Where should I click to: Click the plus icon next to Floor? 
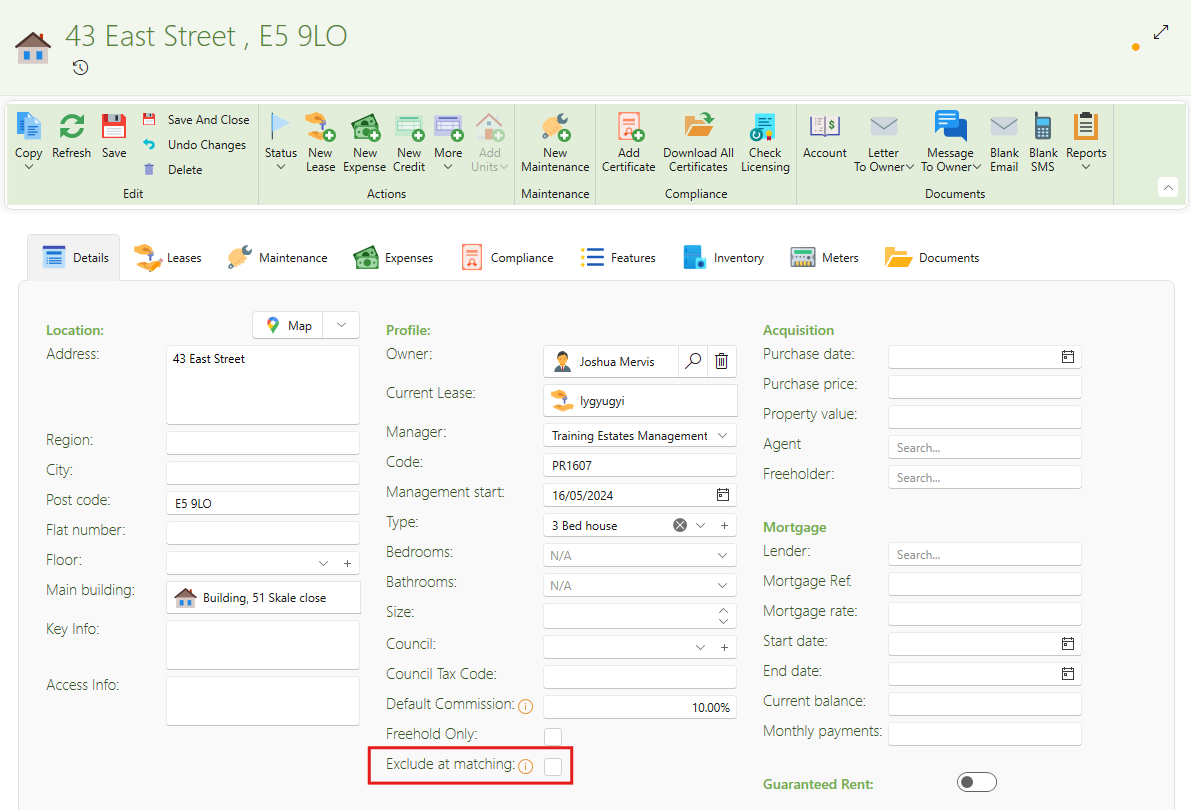point(347,563)
